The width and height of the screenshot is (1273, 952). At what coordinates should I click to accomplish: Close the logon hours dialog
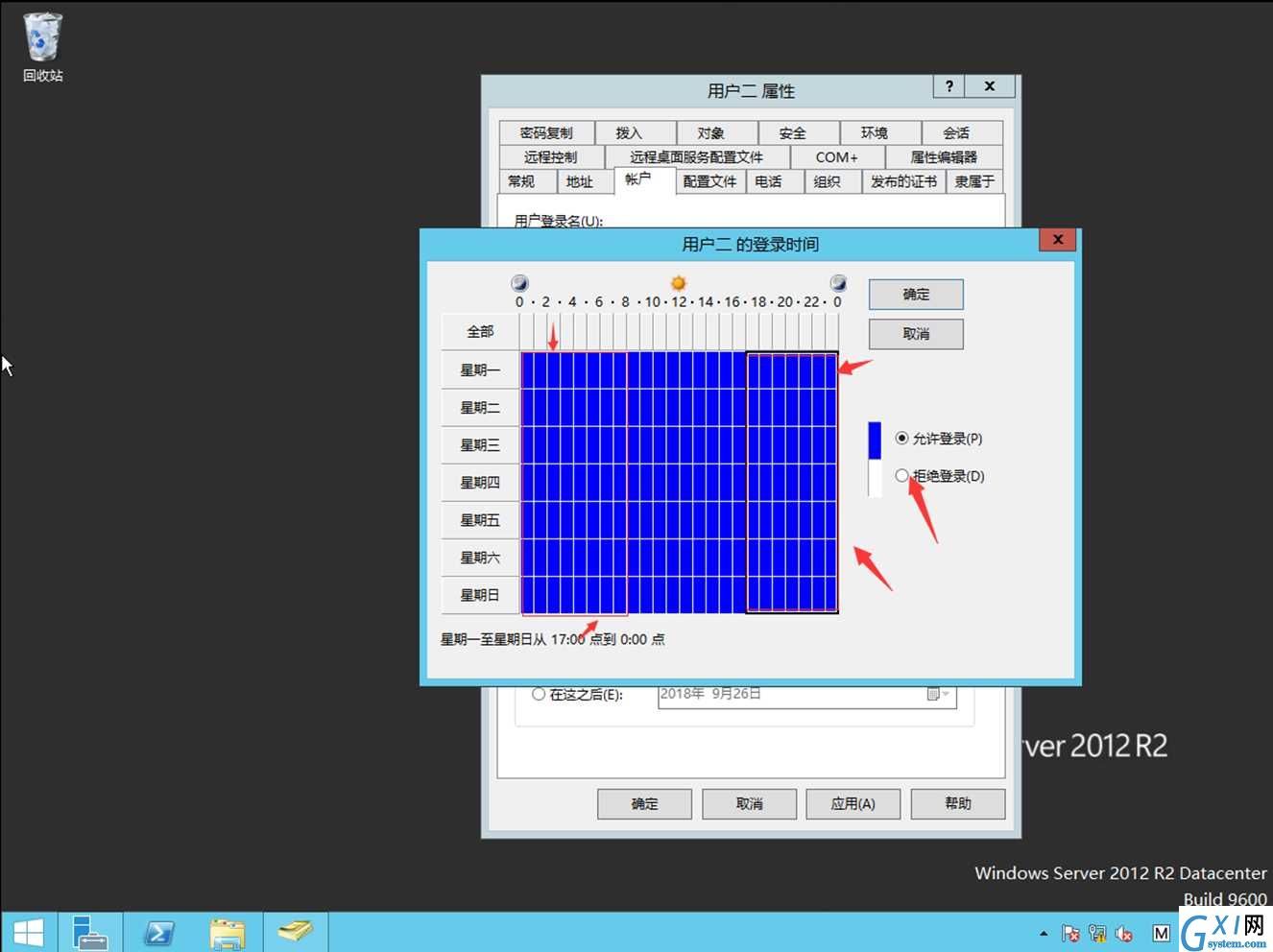(1058, 240)
